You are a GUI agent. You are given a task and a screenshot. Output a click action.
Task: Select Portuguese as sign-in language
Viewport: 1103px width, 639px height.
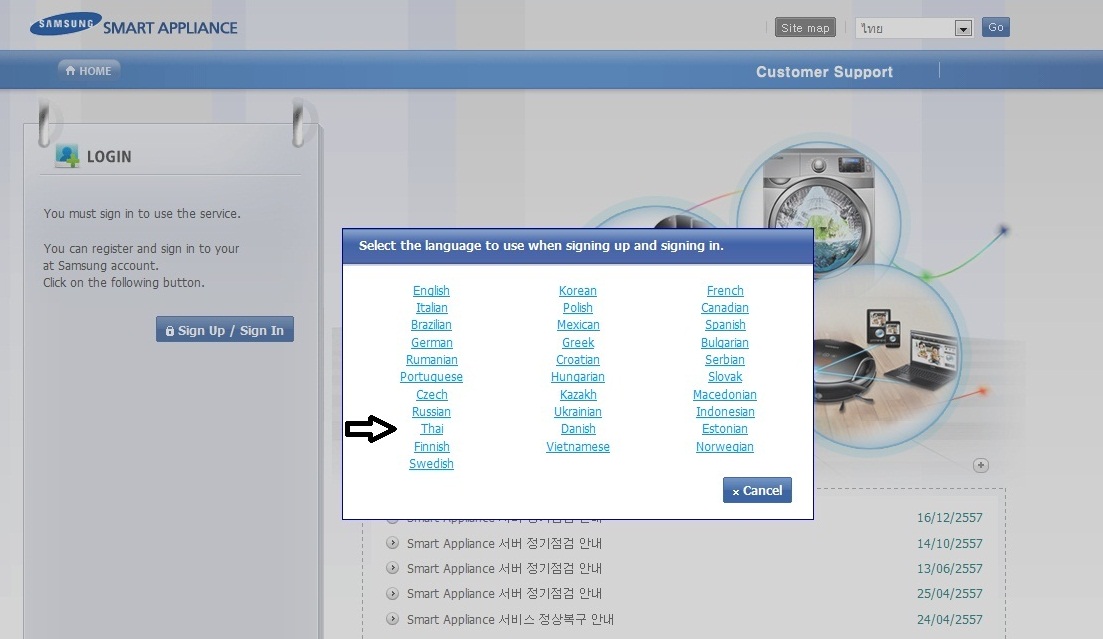(x=431, y=377)
